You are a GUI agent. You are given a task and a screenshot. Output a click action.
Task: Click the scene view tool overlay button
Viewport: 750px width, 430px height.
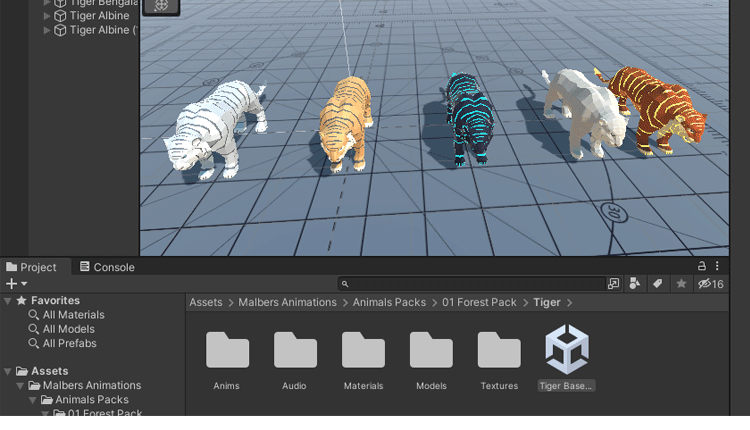point(161,6)
